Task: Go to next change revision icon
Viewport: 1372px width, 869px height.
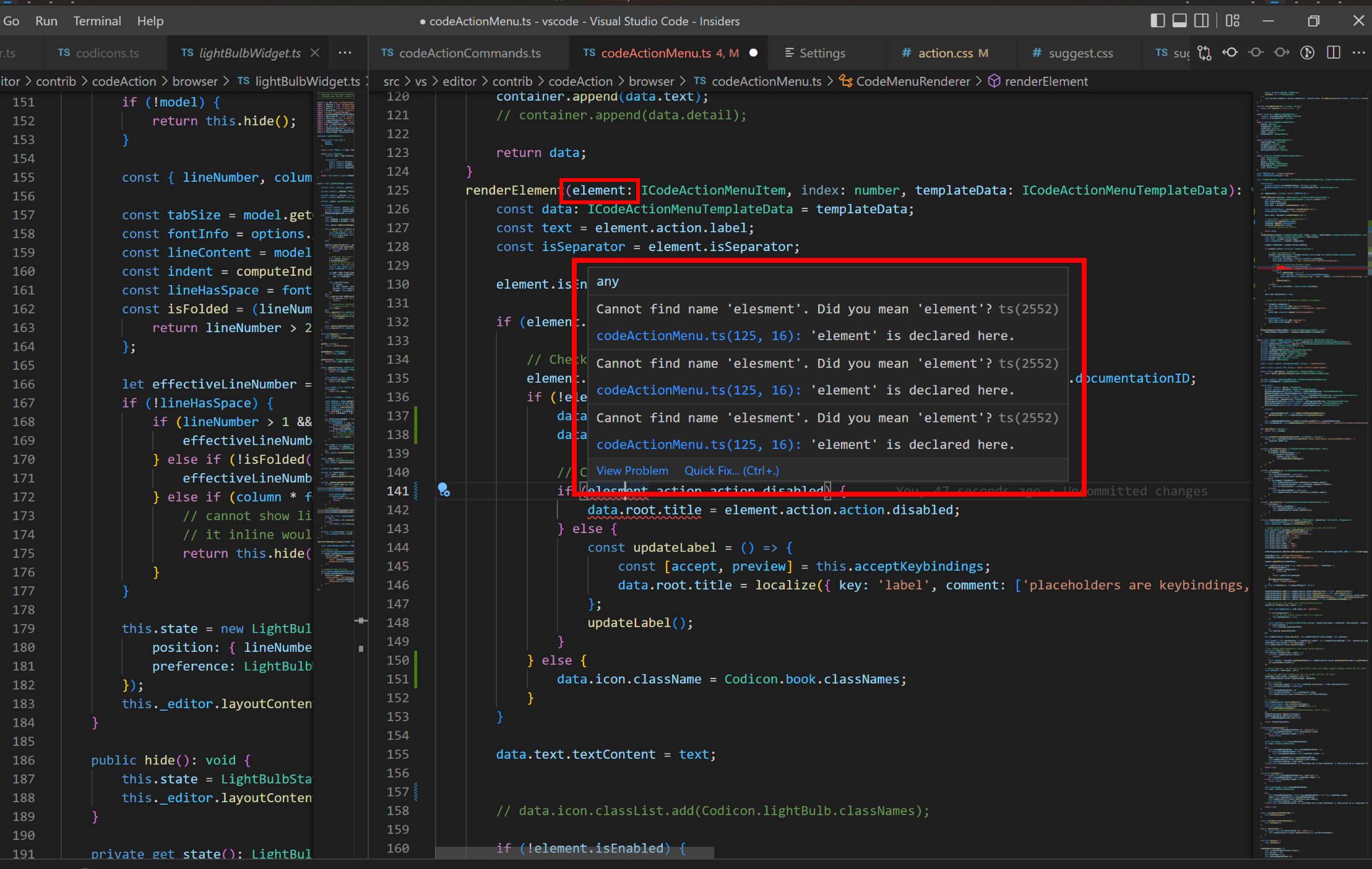Action: (1282, 53)
